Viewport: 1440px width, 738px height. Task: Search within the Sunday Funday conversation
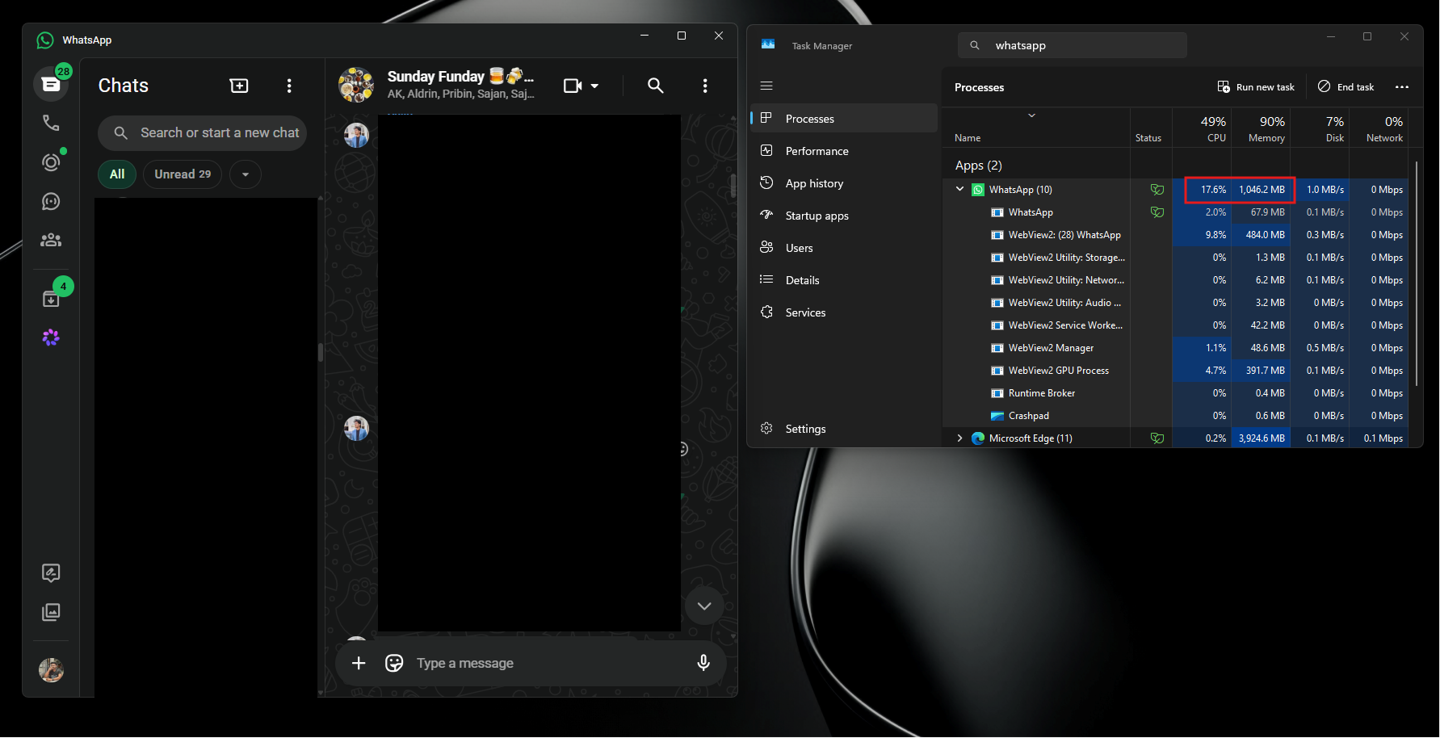coord(655,86)
